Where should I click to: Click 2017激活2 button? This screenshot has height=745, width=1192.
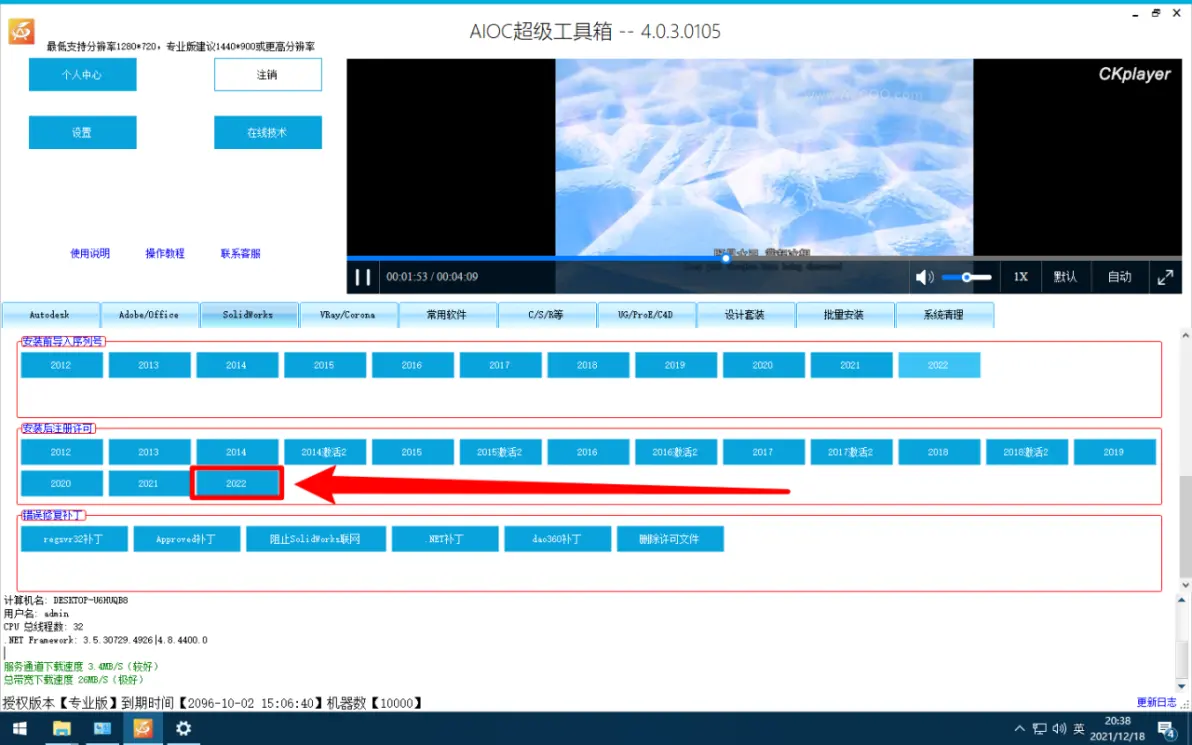(851, 452)
